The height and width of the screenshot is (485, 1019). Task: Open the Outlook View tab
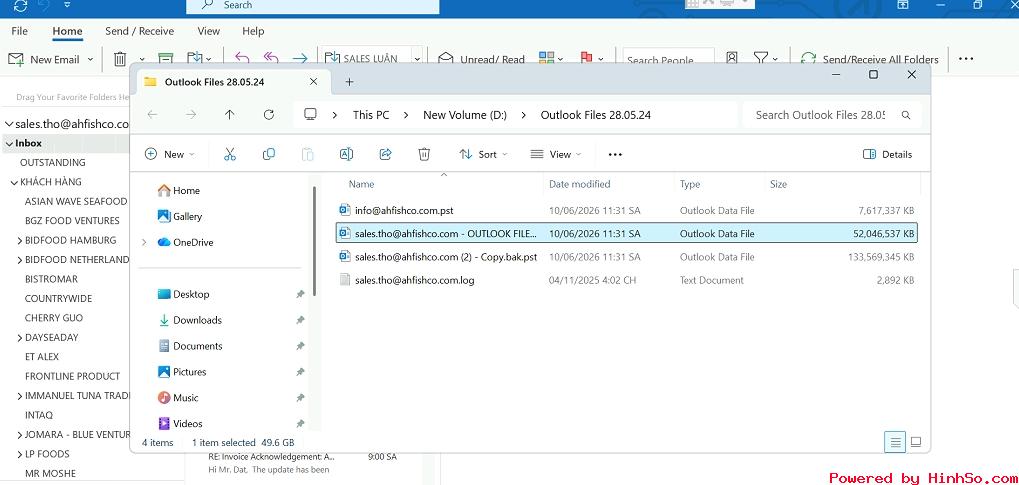pos(209,31)
